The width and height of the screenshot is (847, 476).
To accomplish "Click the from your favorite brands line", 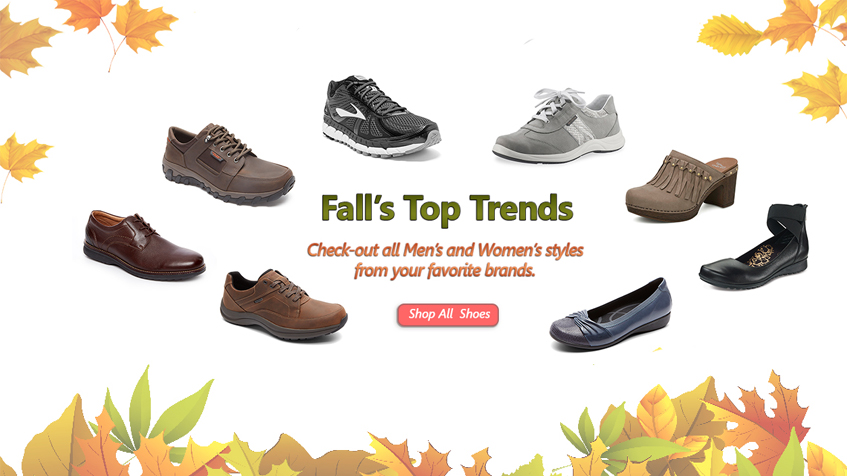I will pos(445,270).
